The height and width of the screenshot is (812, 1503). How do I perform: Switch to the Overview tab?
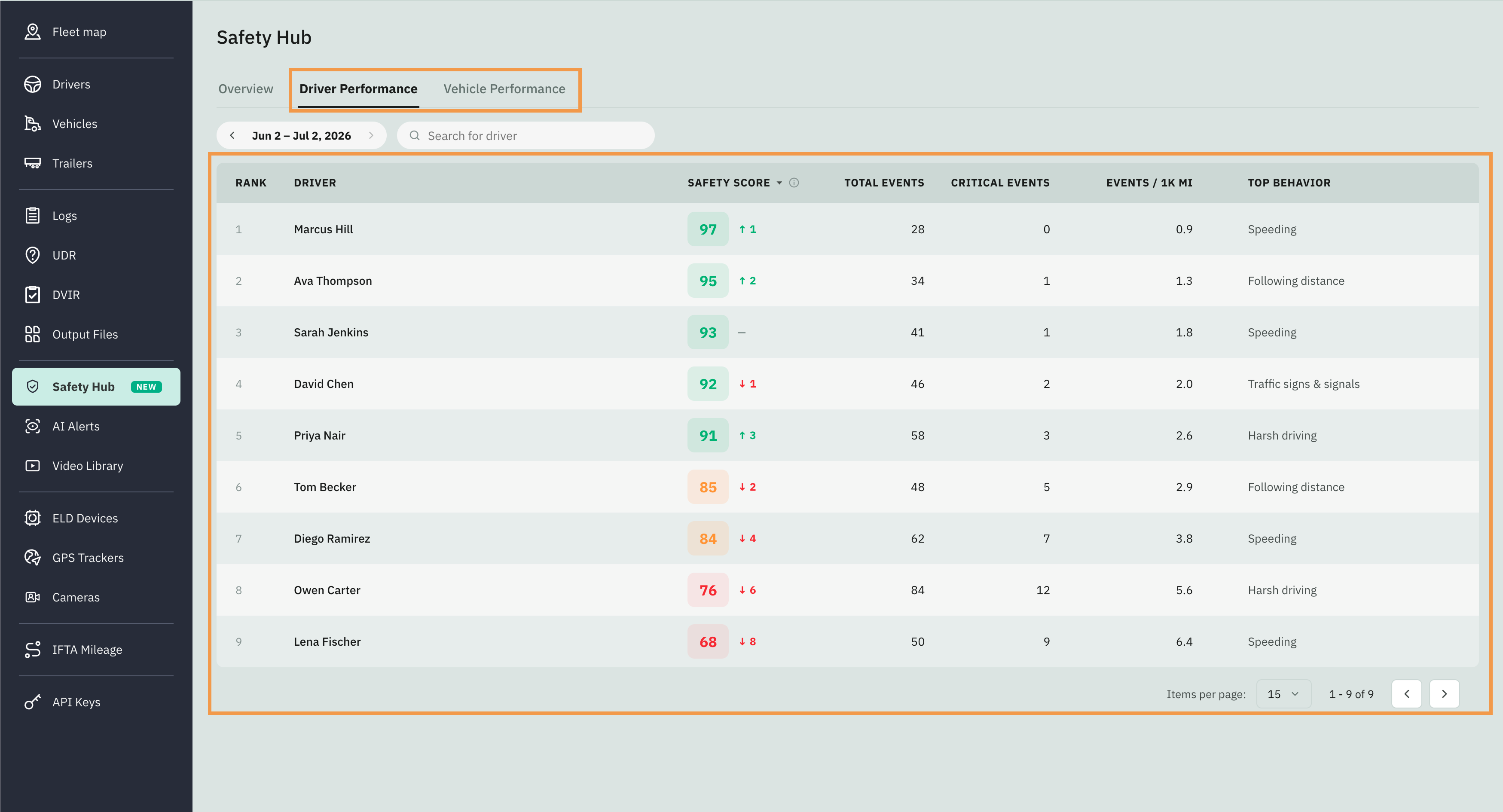(246, 89)
